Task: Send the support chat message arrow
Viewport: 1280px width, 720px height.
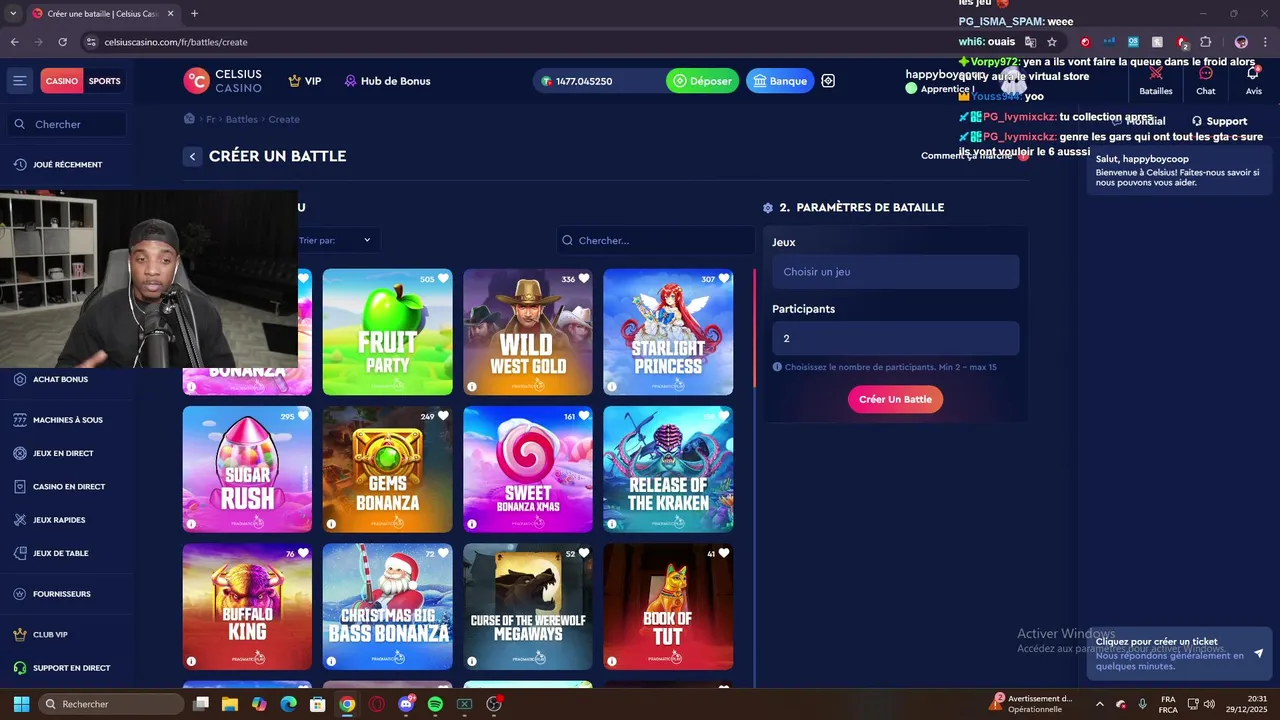Action: (x=1258, y=653)
